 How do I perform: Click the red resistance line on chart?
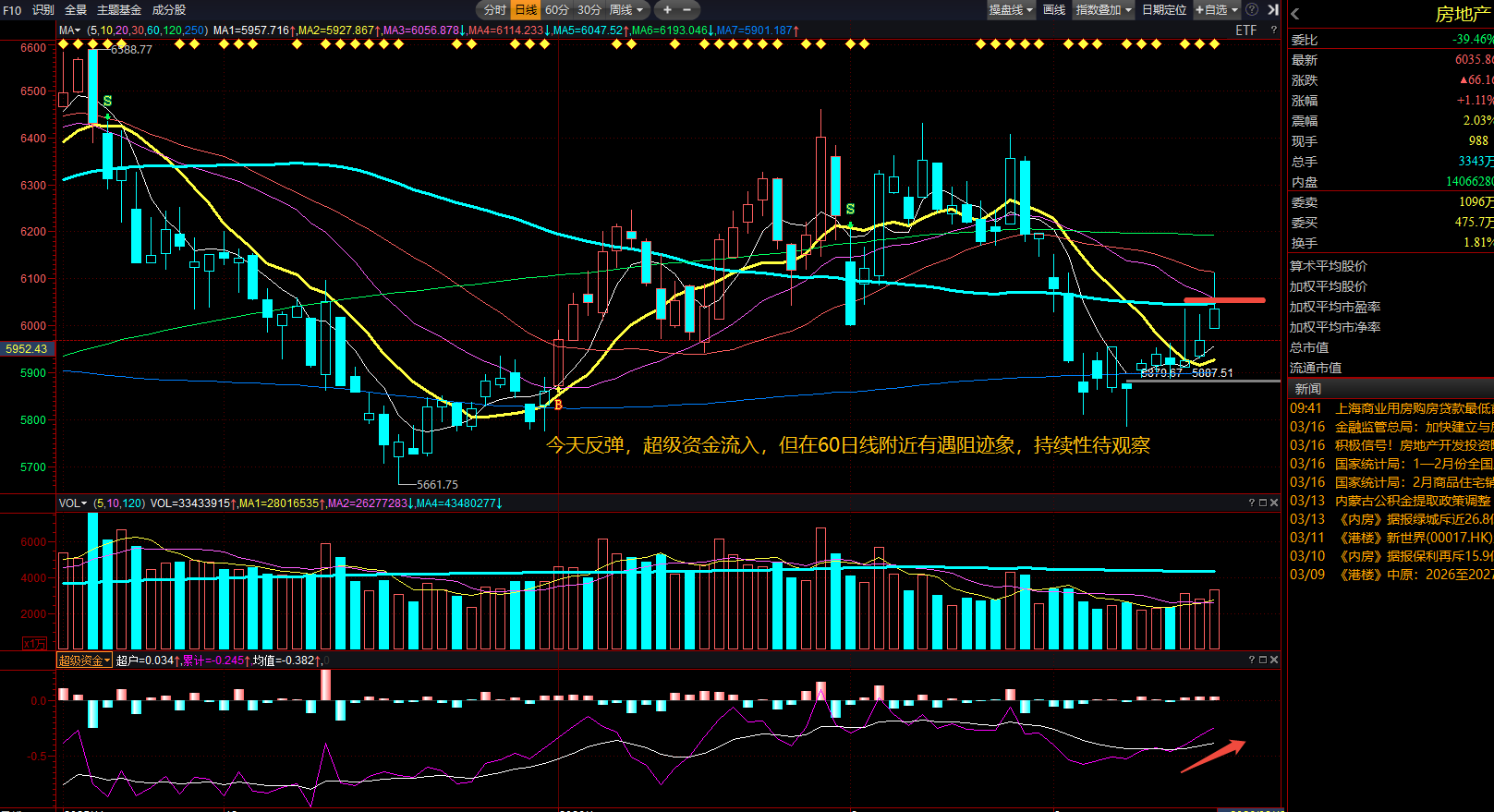[x=1224, y=300]
